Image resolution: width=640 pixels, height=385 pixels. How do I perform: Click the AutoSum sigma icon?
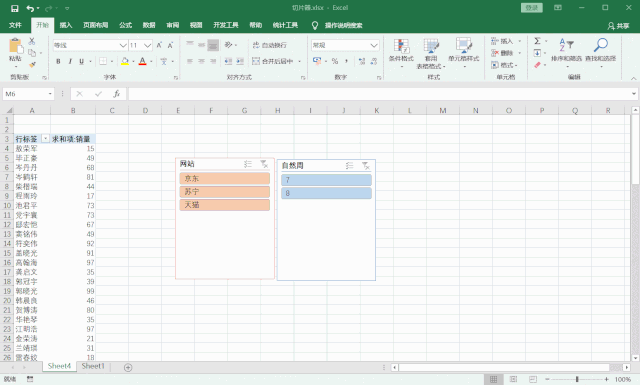[x=538, y=41]
